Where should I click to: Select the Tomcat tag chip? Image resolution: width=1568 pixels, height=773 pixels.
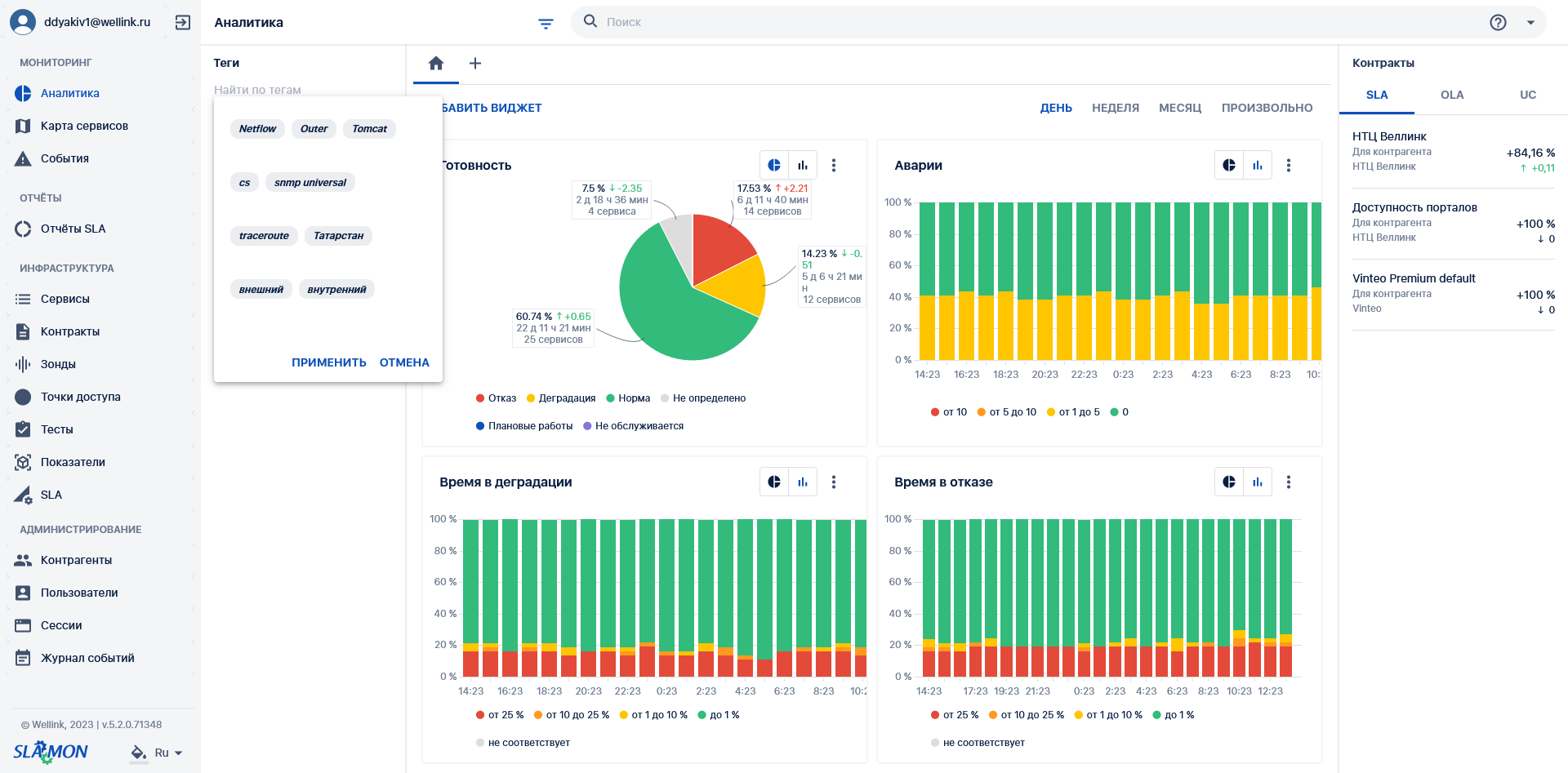tap(369, 129)
